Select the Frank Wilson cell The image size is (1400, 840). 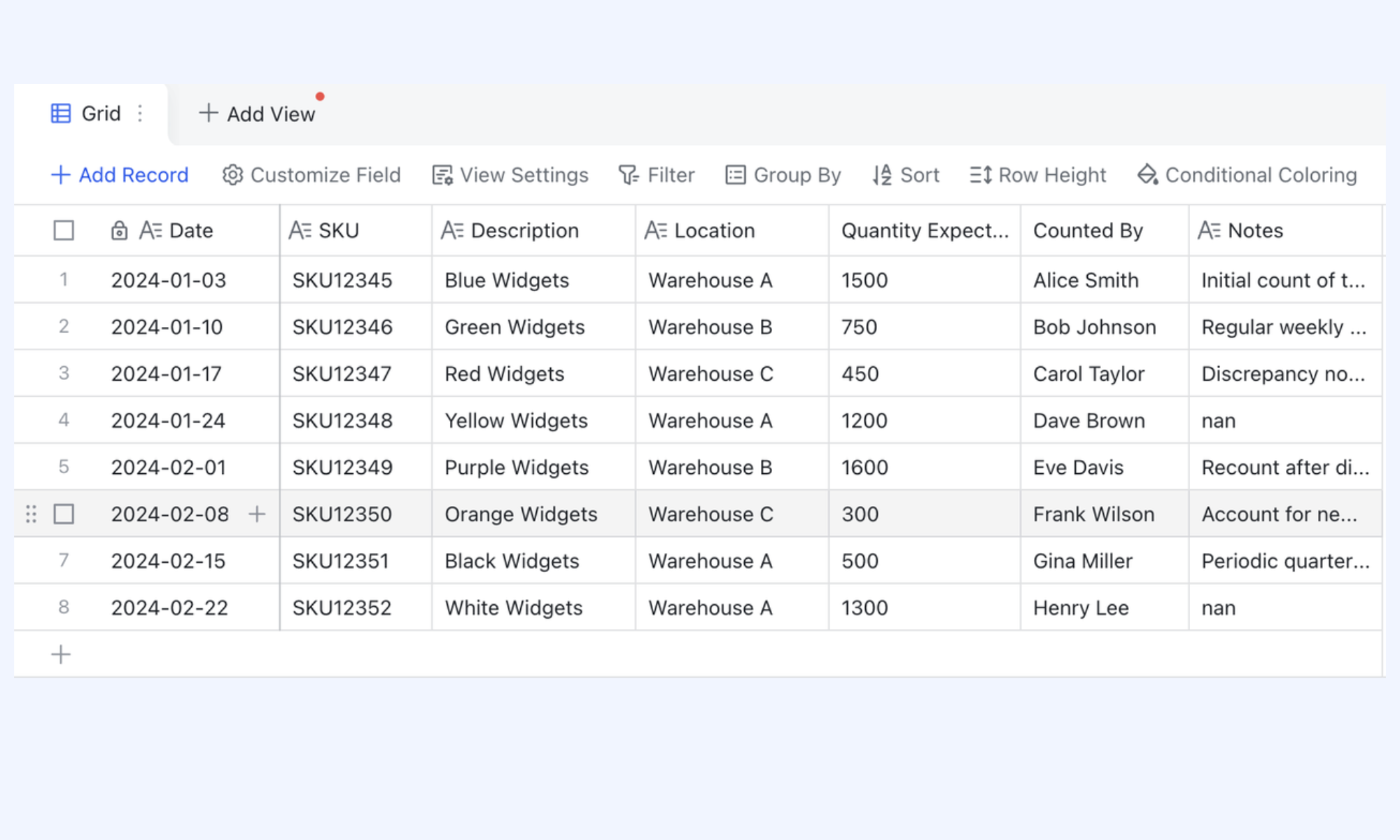(x=1105, y=514)
